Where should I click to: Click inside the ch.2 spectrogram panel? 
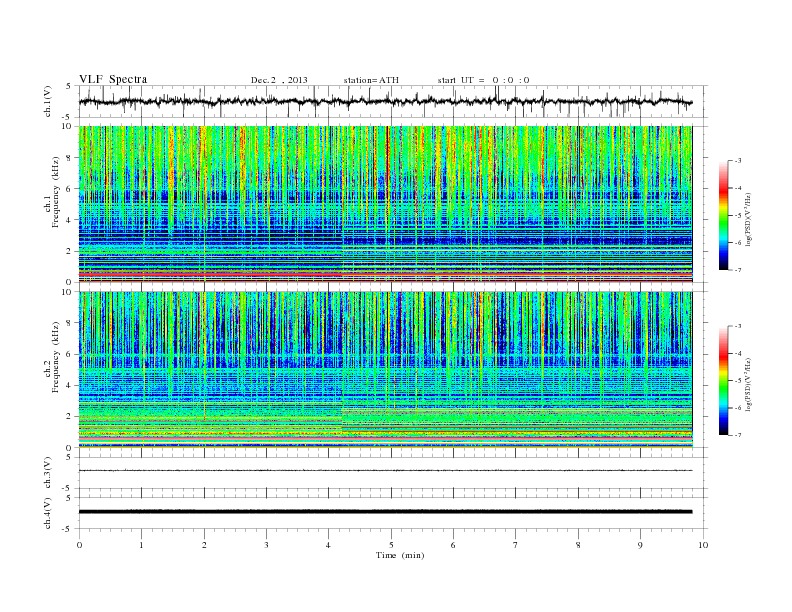(385, 369)
